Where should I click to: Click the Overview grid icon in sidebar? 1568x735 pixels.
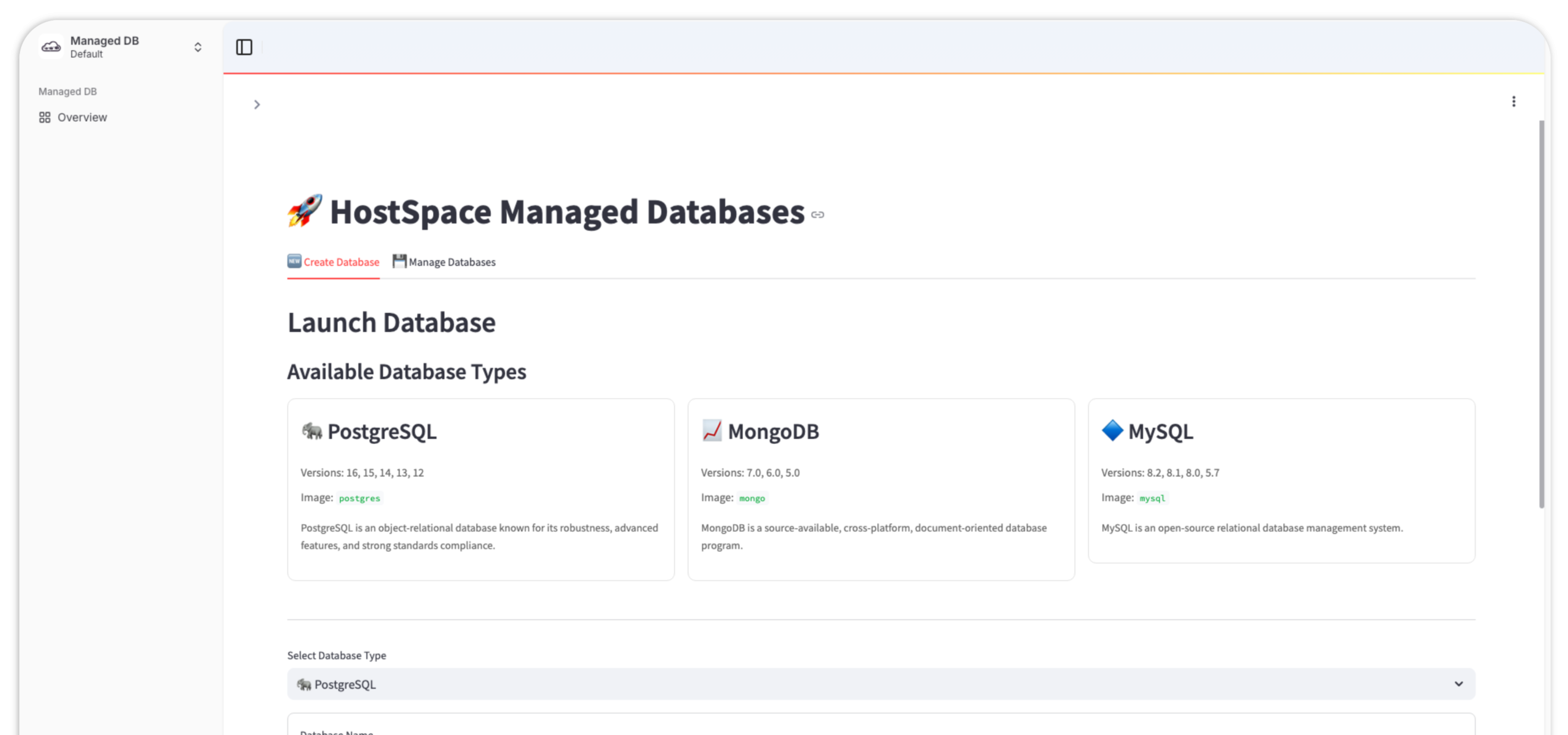[45, 118]
